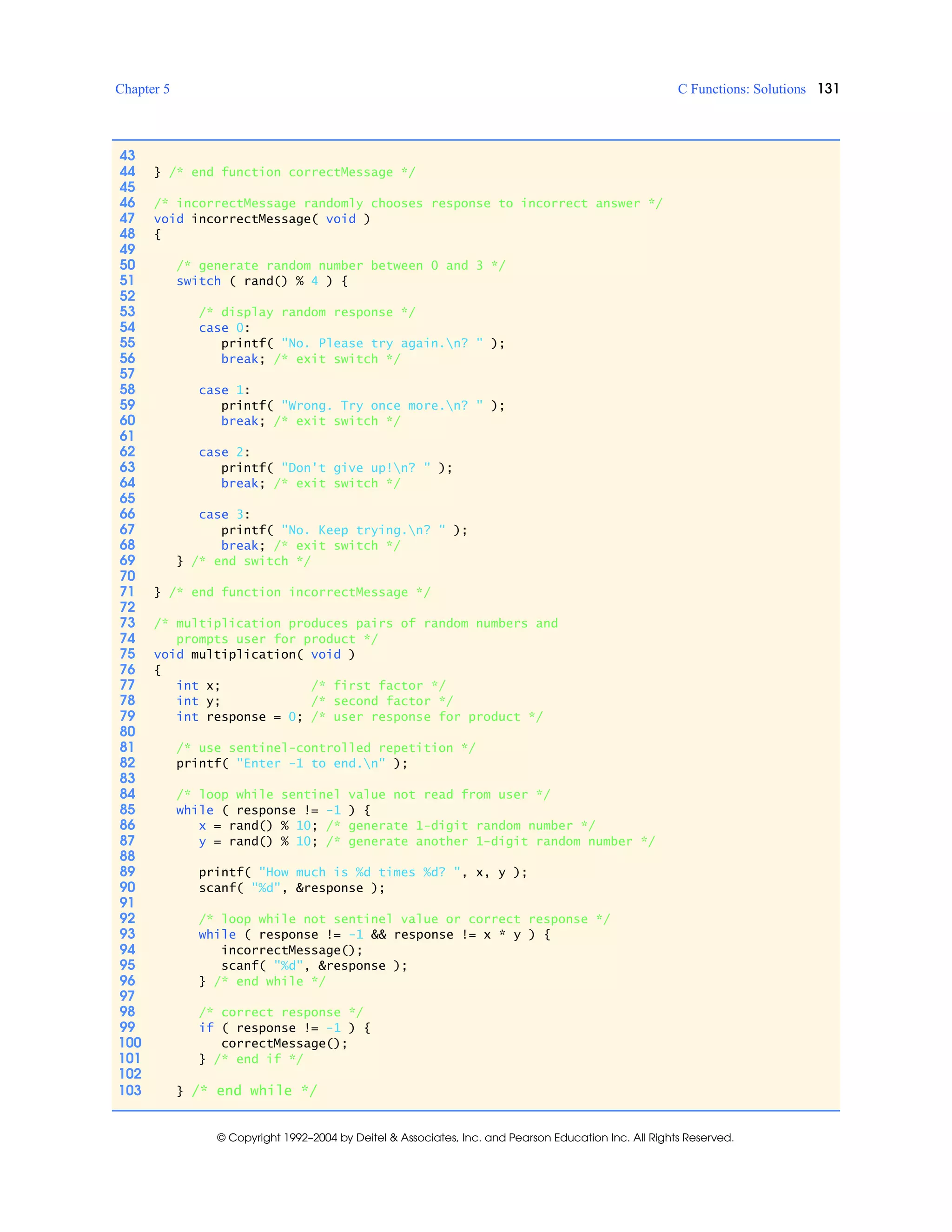
Task: Click the "Don't give up!" printf line
Action: (x=336, y=468)
